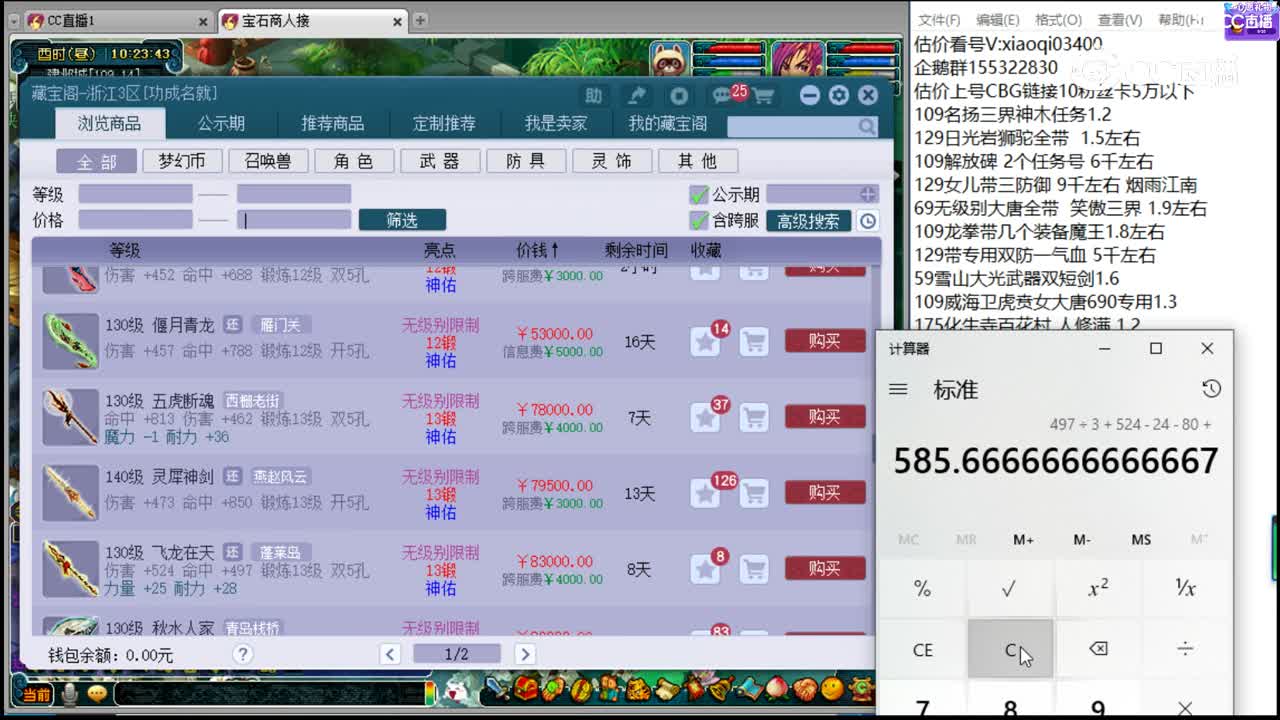Add 五虎断魂 to the cart via its cart icon
This screenshot has width=1280, height=720.
tap(754, 417)
